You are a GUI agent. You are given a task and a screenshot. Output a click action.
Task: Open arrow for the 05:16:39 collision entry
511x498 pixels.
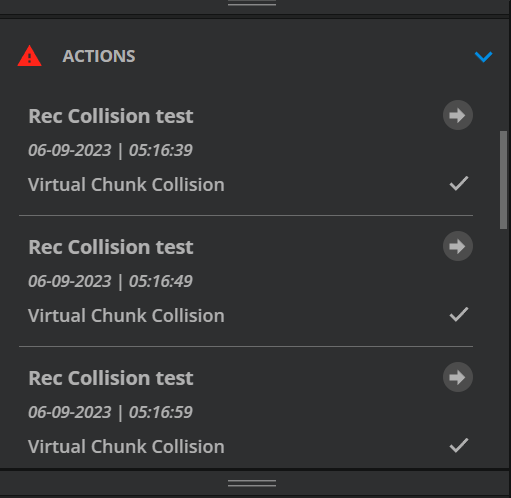tap(458, 115)
